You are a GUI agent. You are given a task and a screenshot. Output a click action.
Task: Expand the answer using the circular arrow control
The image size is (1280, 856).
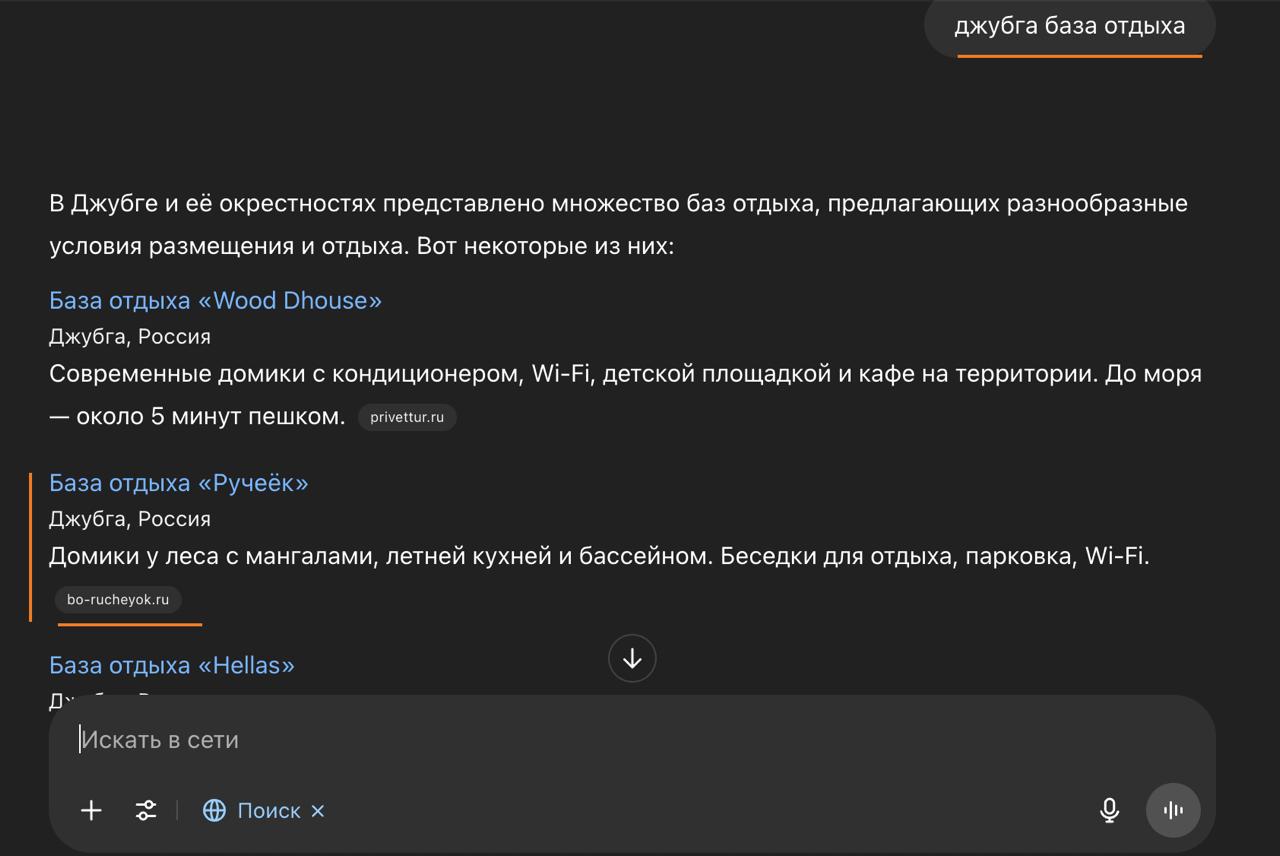631,658
